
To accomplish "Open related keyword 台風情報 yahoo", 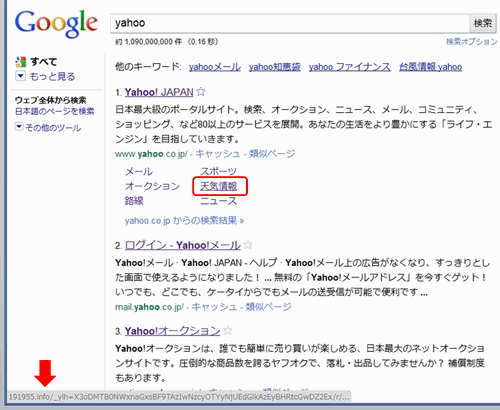I will click(431, 67).
